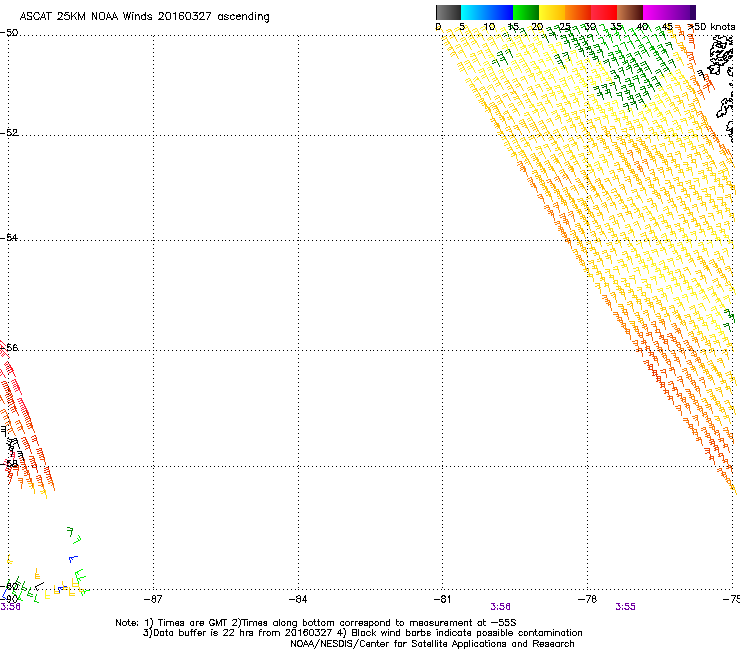
Task: Click the '3:55' swath time label
Action: [x=625, y=607]
